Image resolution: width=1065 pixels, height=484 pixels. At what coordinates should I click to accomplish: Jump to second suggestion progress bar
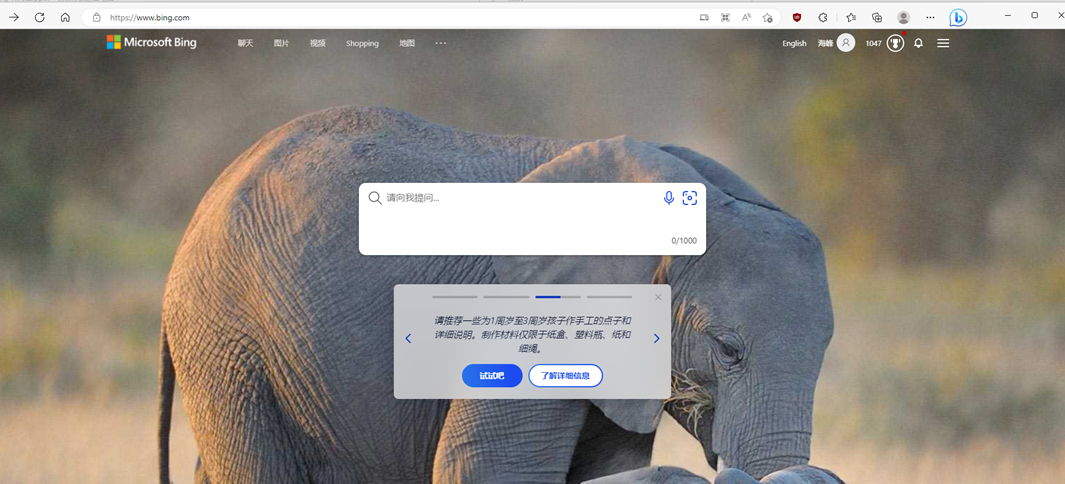(506, 297)
